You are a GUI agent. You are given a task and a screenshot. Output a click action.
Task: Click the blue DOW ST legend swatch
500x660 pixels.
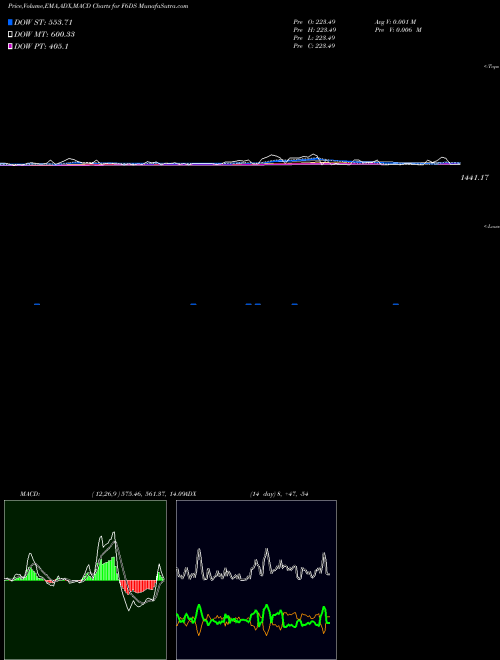coord(10,22)
